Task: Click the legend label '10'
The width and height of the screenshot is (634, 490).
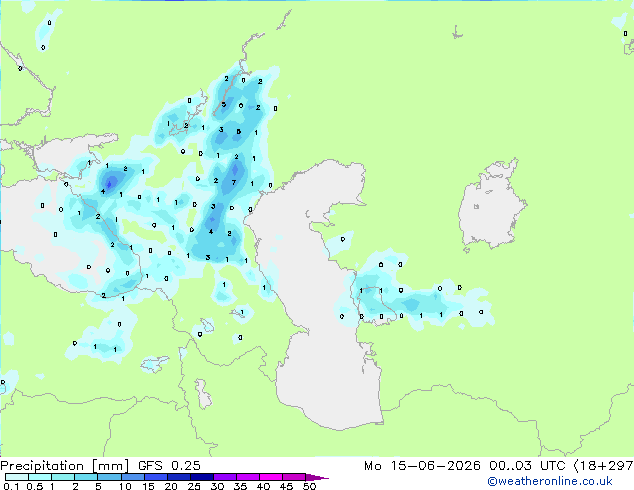Action: [125, 486]
